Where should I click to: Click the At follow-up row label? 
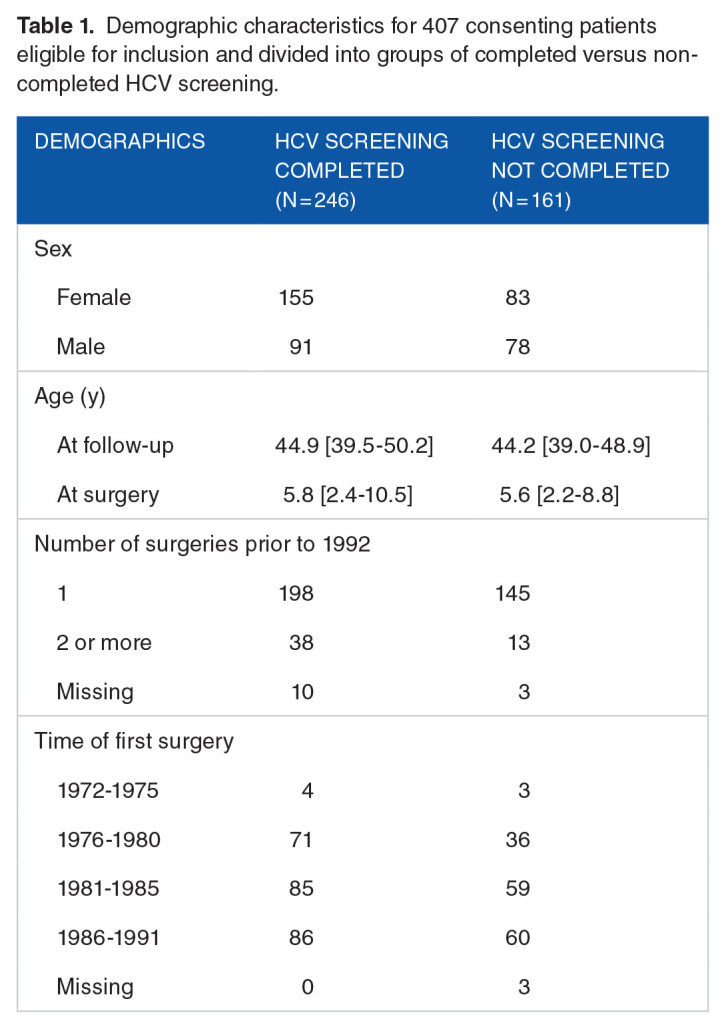tap(115, 446)
